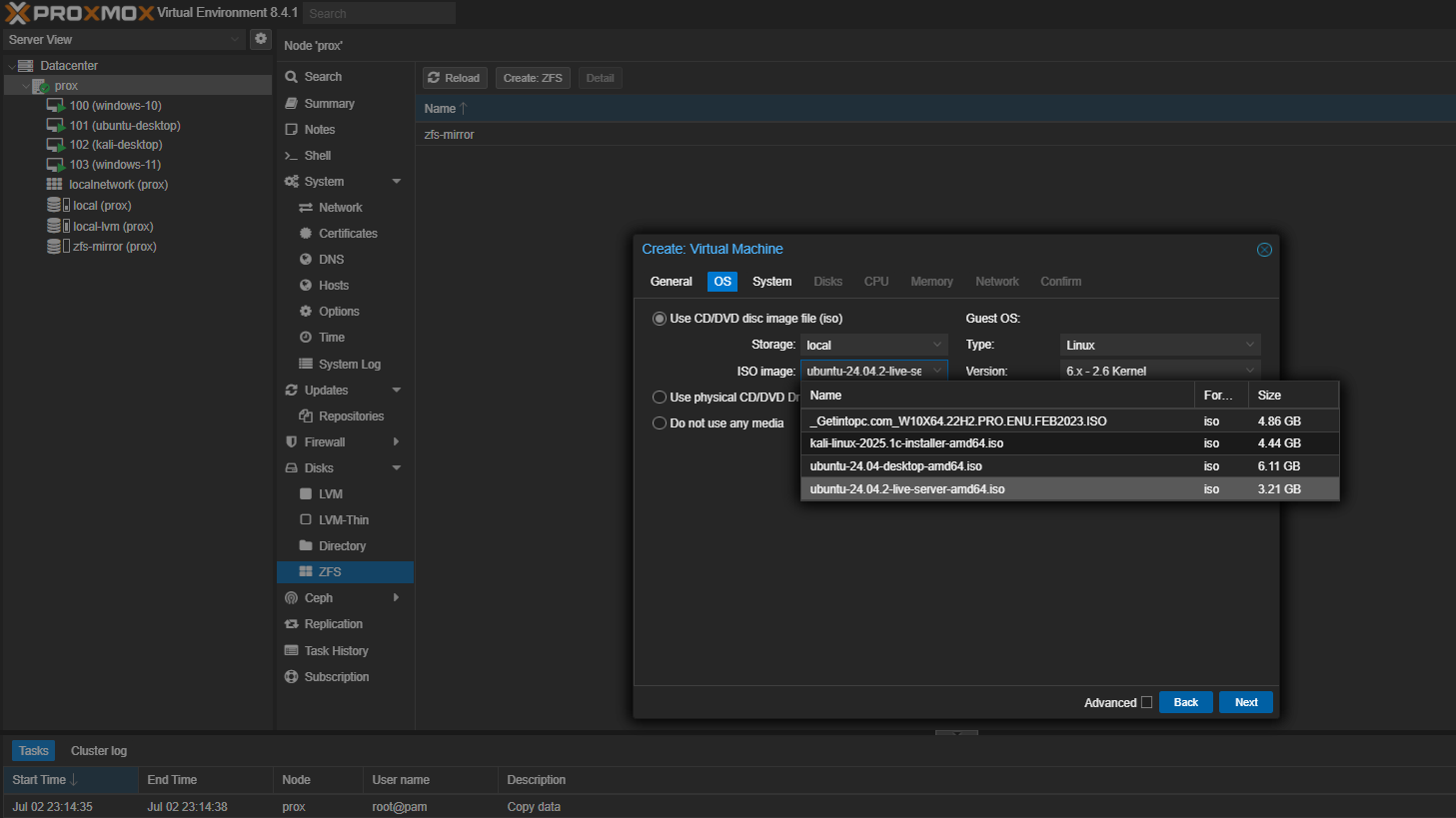Click the Create: ZFS button

(533, 78)
